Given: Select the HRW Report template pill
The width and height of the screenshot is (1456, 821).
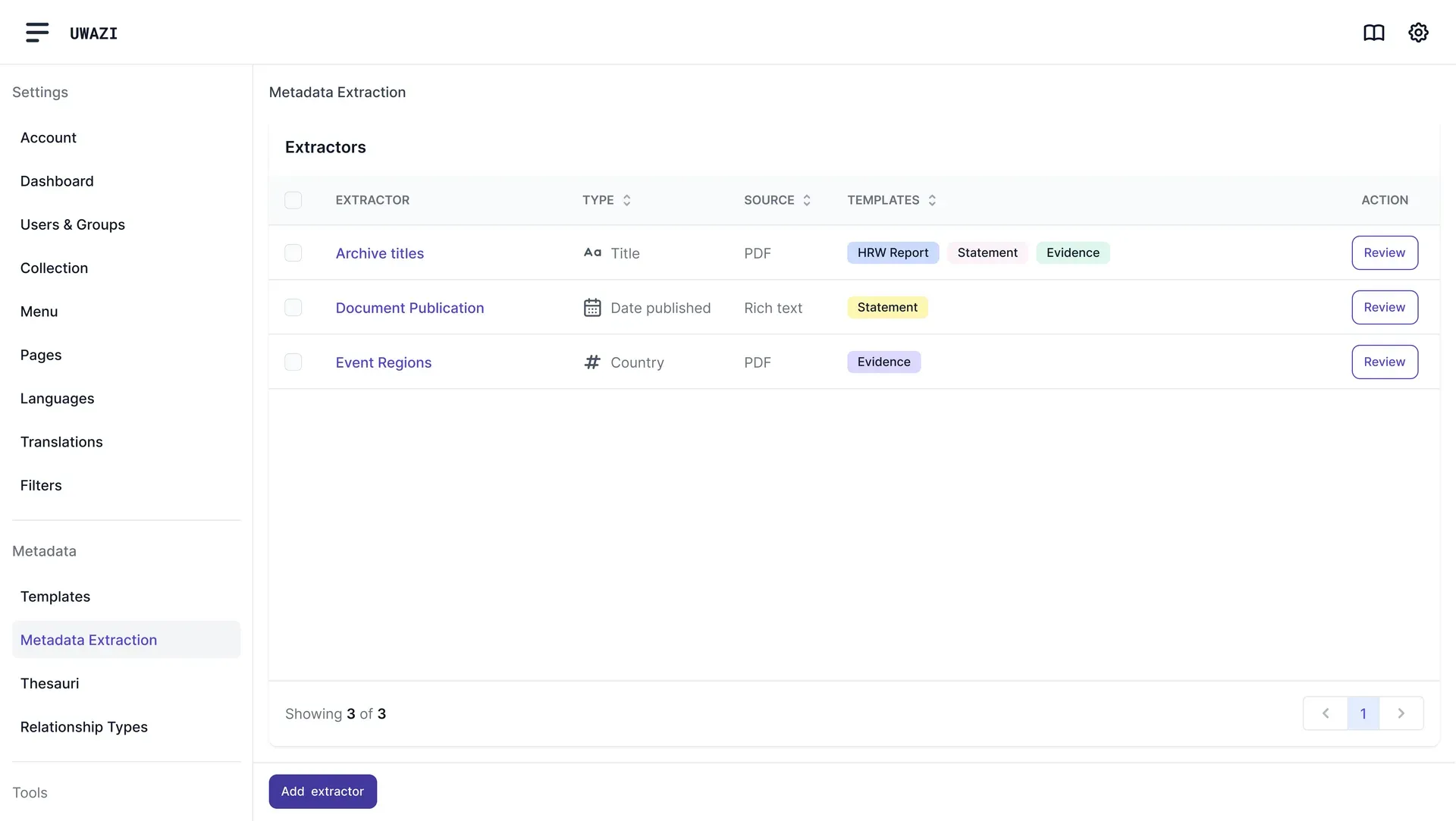Looking at the screenshot, I should click(893, 252).
